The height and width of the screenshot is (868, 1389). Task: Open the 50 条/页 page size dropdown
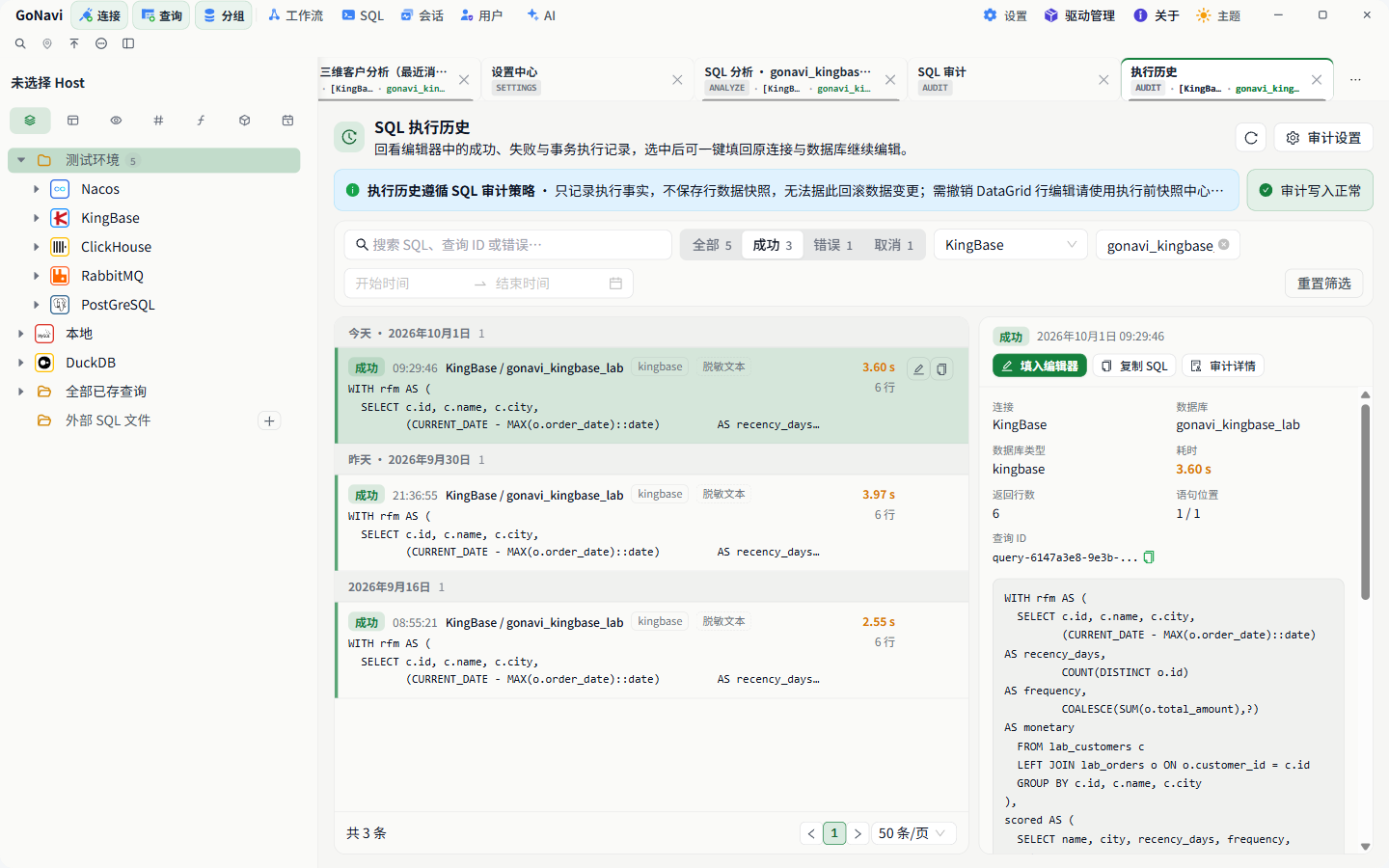[x=912, y=833]
